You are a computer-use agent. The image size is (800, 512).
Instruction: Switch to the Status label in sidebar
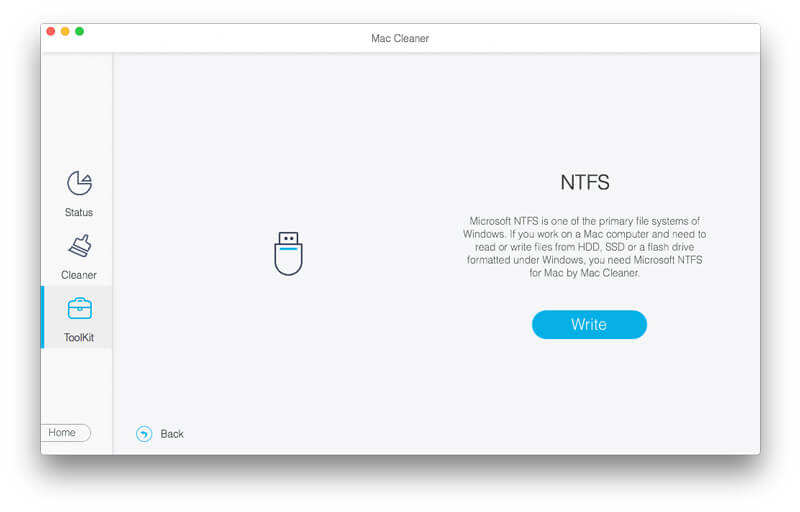(x=79, y=212)
